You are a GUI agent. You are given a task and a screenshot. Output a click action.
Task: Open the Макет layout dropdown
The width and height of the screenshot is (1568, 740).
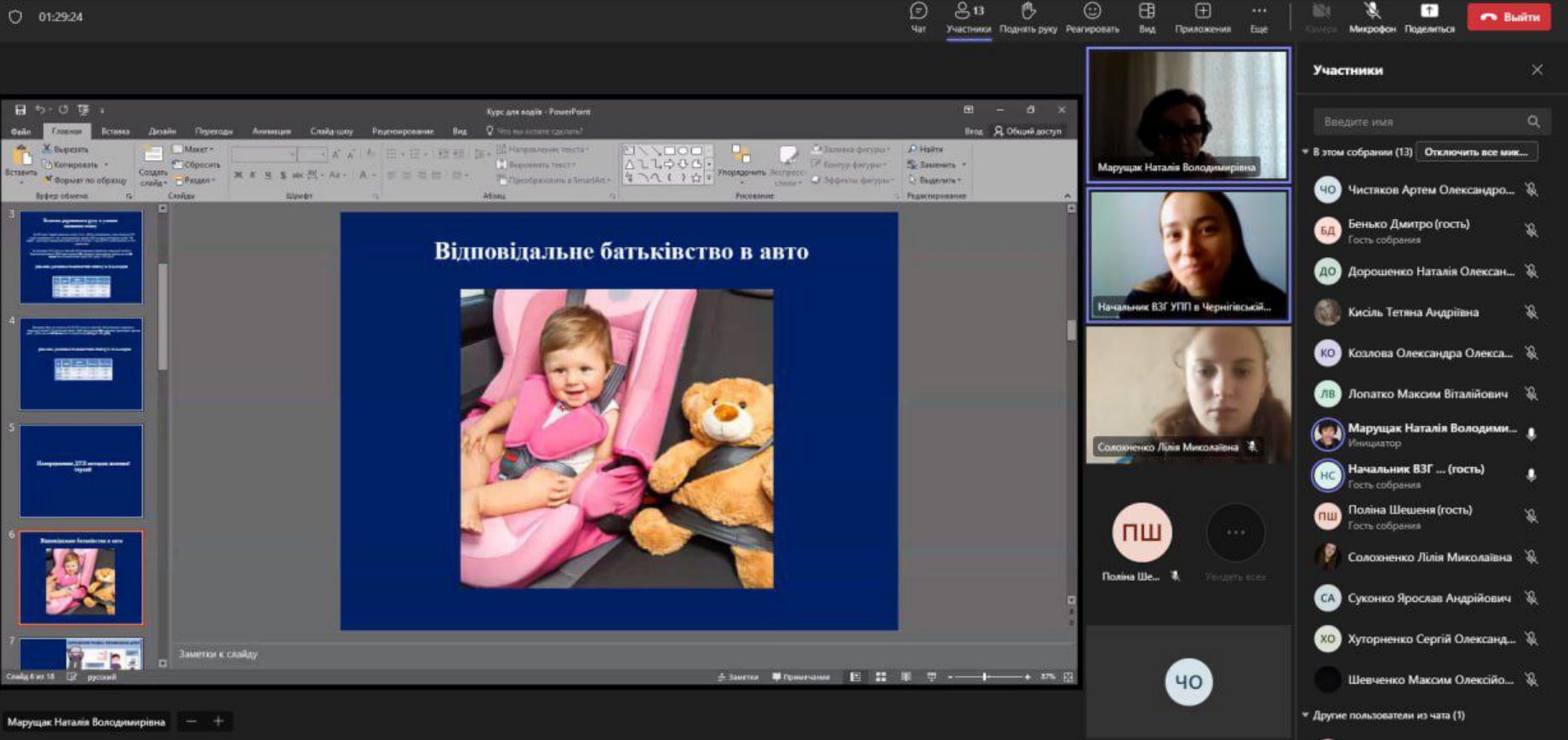click(193, 149)
